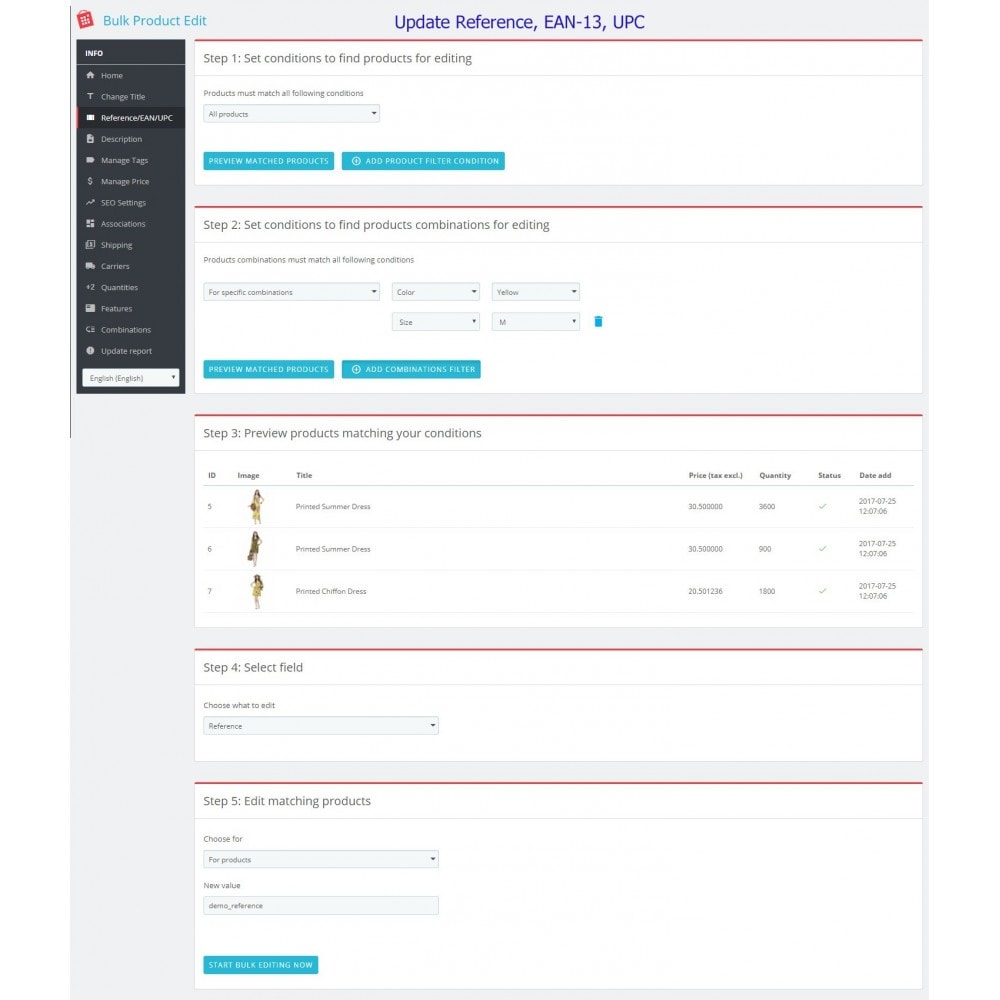Click the SEO Settings chart icon

point(91,203)
